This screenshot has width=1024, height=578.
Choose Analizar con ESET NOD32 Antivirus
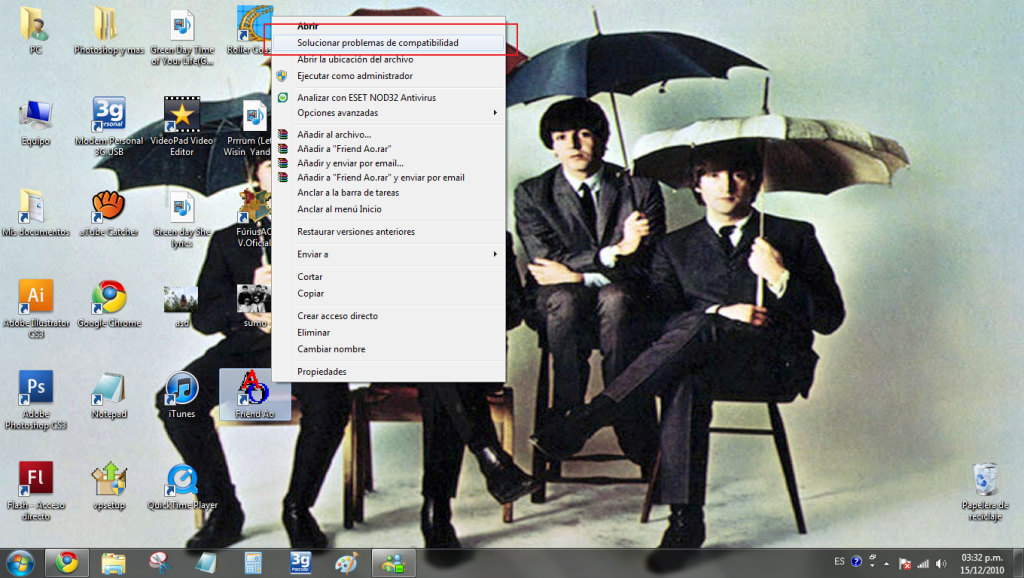click(x=389, y=97)
